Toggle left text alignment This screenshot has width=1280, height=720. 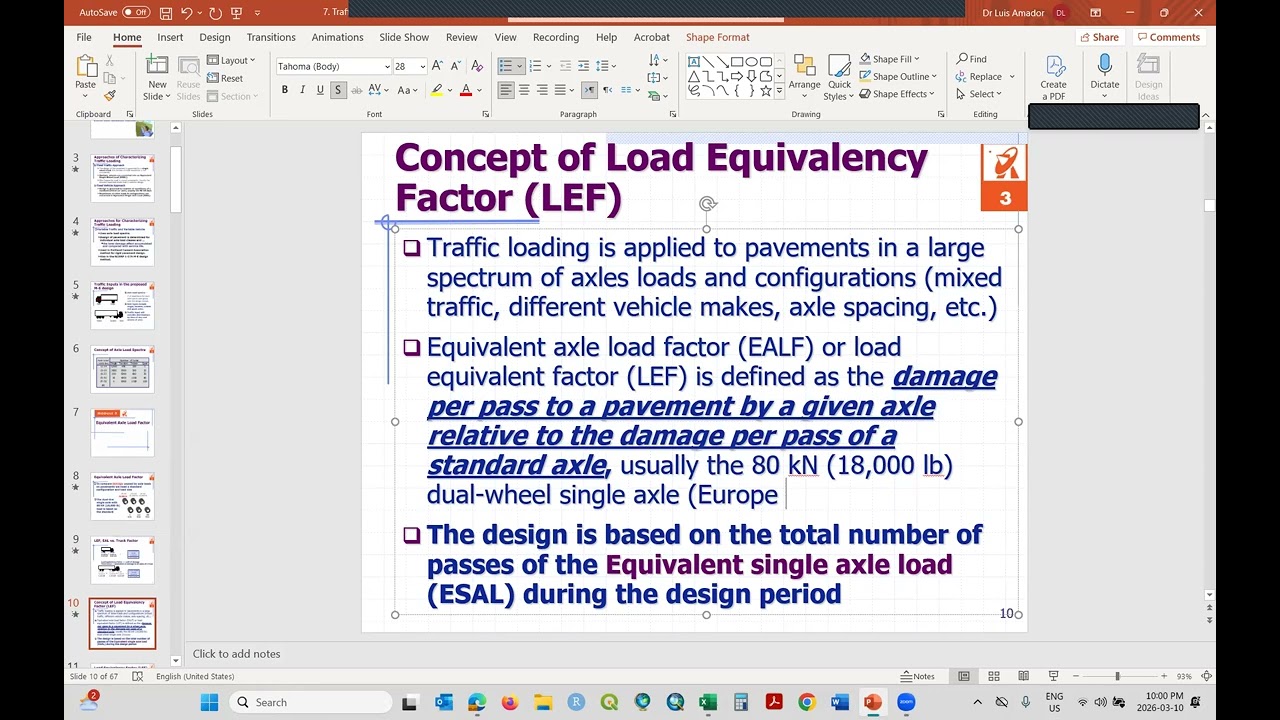click(x=507, y=90)
